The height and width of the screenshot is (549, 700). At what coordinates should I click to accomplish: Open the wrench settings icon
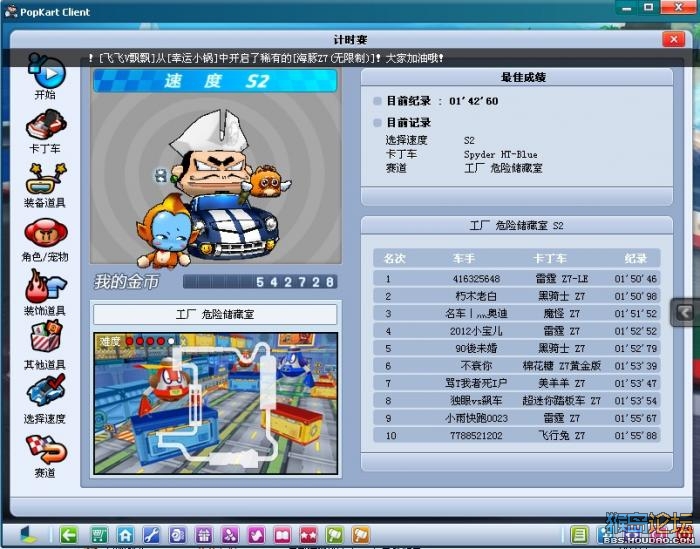coord(151,535)
